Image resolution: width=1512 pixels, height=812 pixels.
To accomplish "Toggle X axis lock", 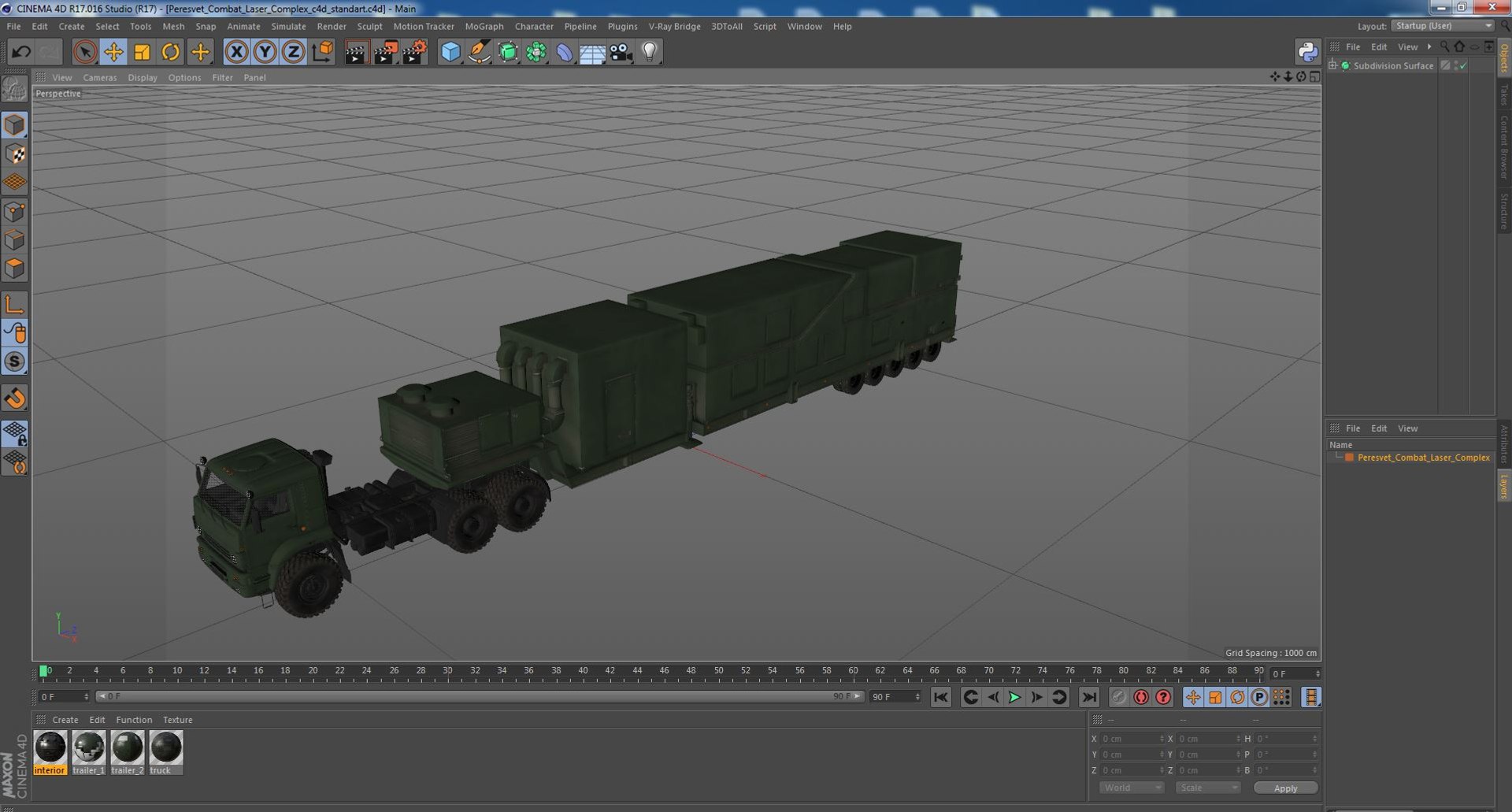I will (x=236, y=52).
